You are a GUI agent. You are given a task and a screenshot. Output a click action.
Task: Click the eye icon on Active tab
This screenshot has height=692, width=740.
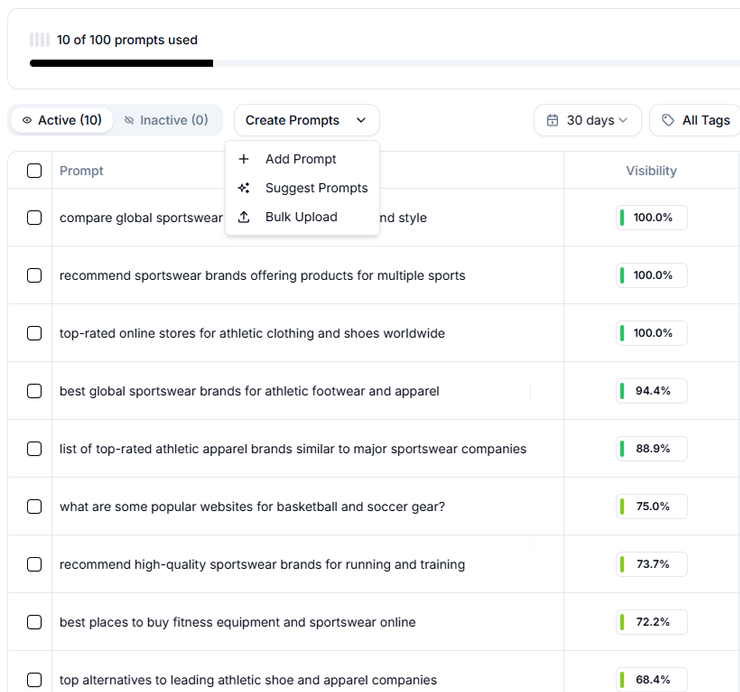27,120
